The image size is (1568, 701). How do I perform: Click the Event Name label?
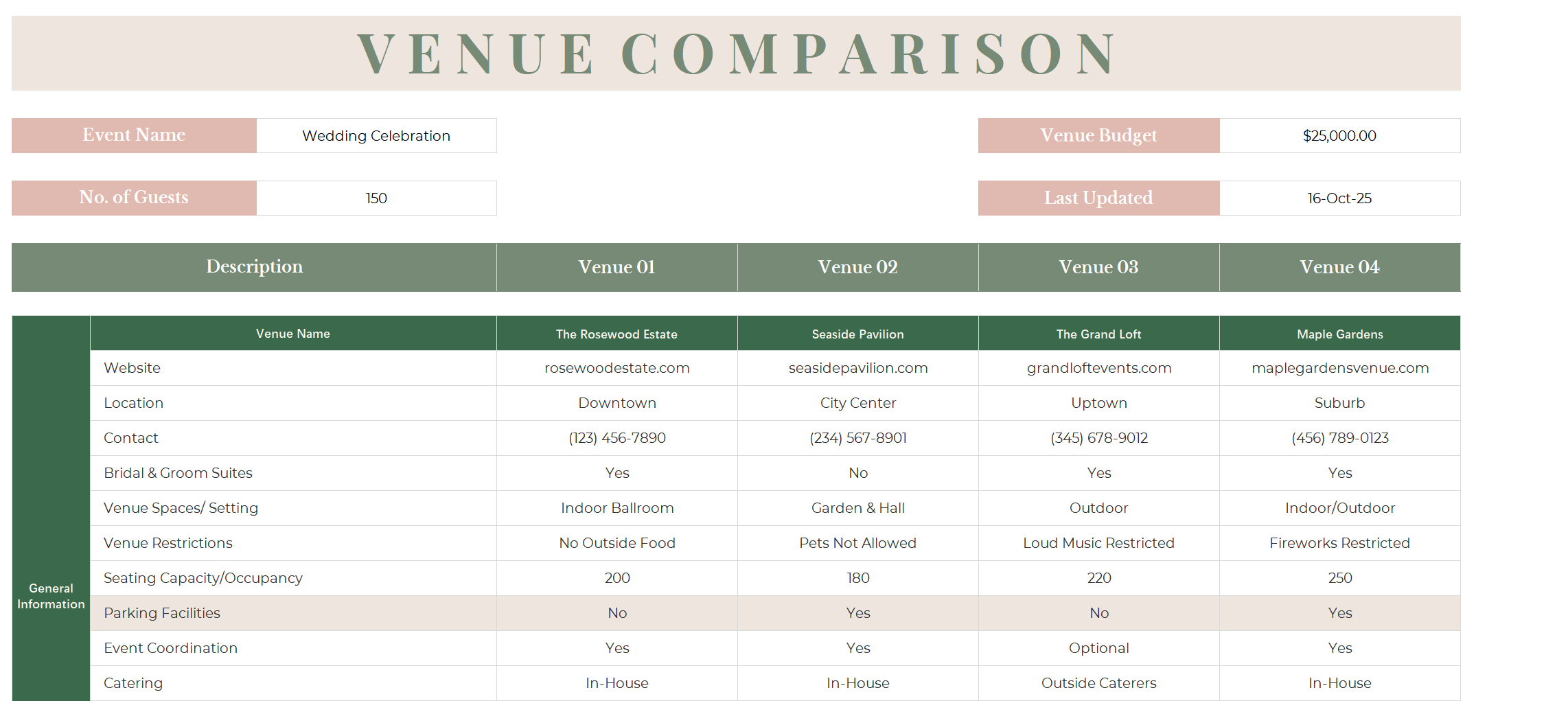[x=134, y=135]
